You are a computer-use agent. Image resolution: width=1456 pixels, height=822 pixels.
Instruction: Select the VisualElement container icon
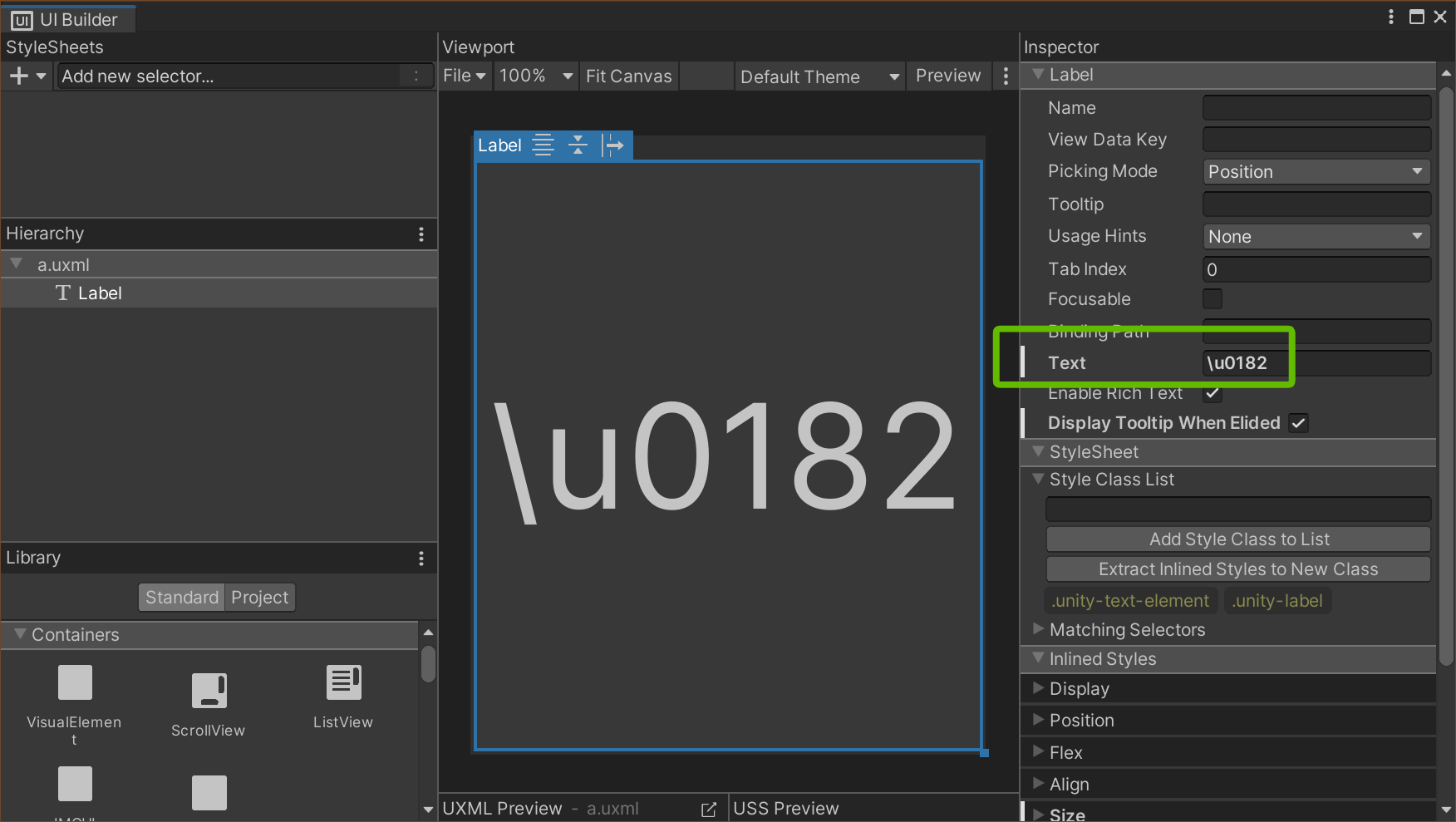75,682
